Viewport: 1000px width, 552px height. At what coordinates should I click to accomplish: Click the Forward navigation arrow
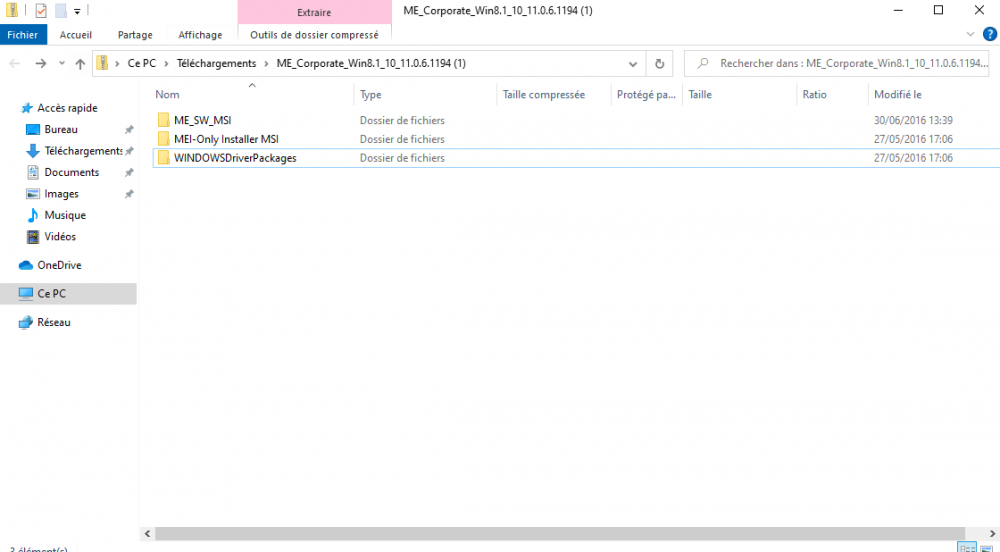click(x=40, y=63)
